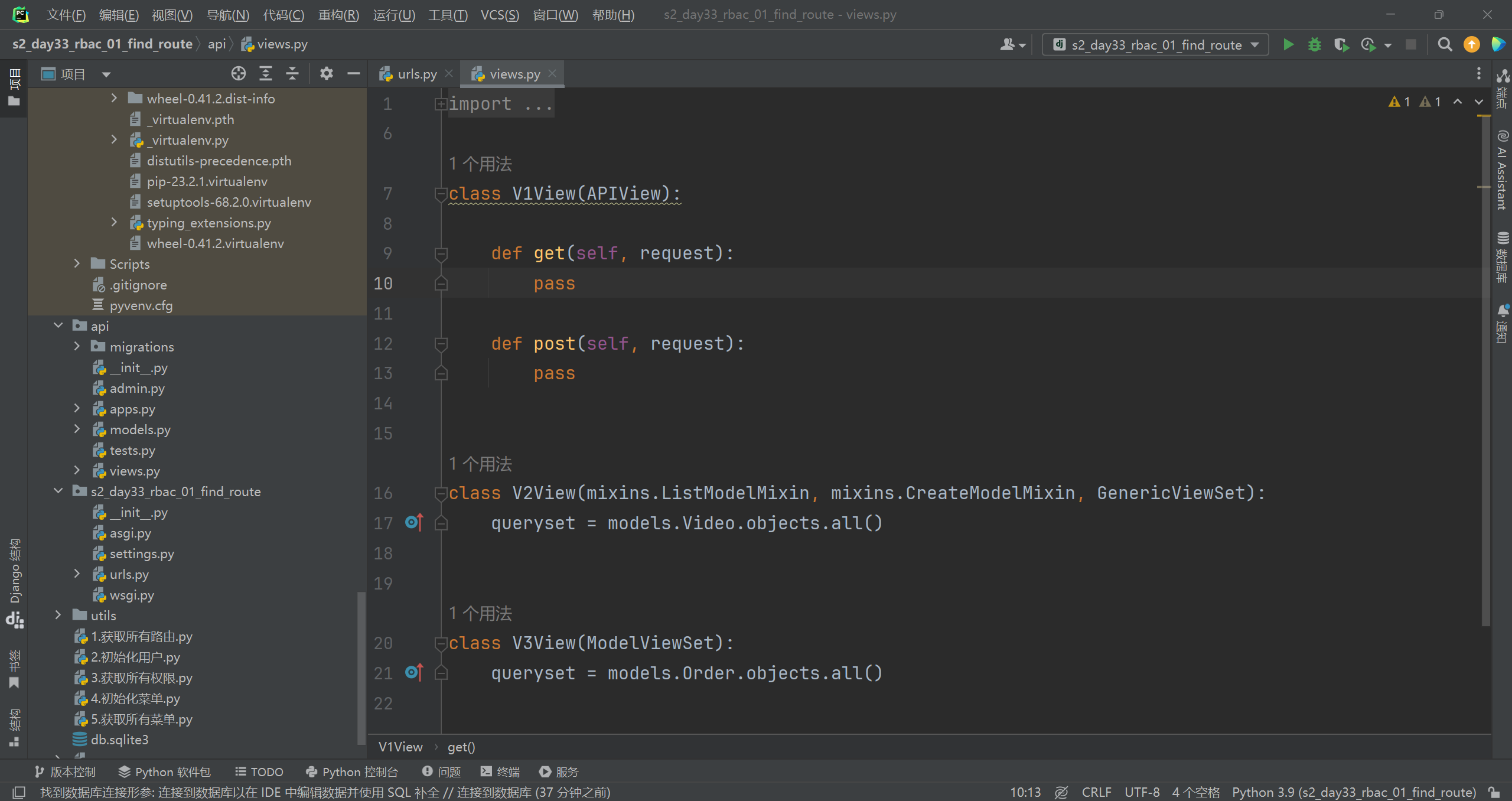Click the stop process button
The height and width of the screenshot is (801, 1512).
coord(1410,45)
